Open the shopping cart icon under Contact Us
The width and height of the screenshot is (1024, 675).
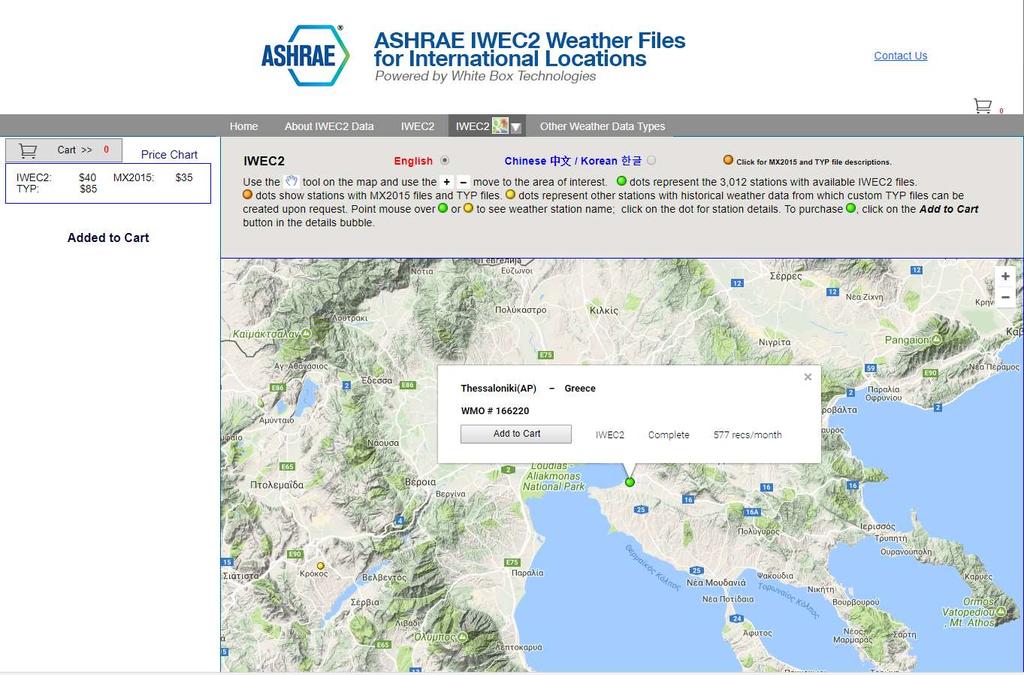click(x=983, y=106)
